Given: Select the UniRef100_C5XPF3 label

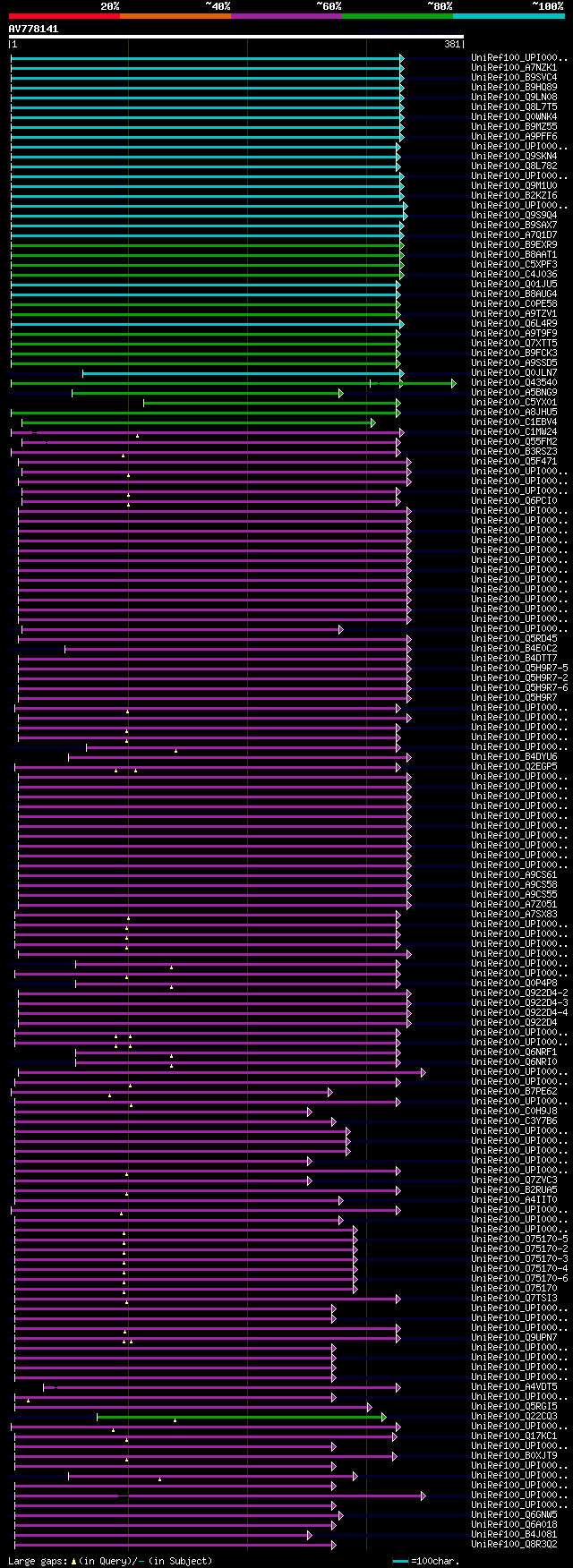Looking at the screenshot, I should pos(514,264).
